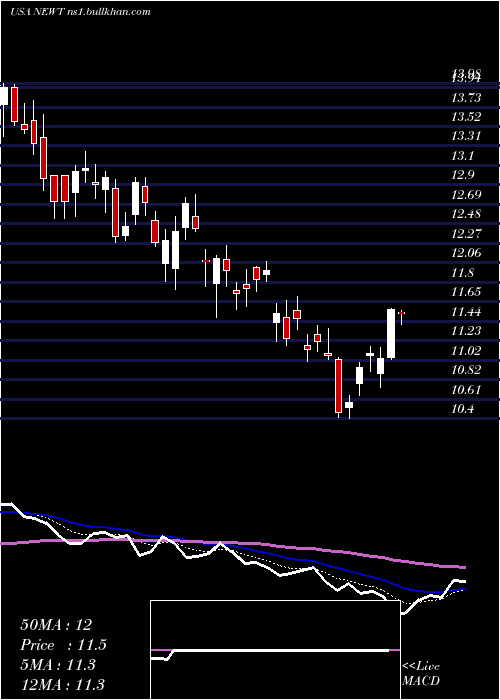Click the 13.52 price axis label

pyautogui.click(x=466, y=117)
